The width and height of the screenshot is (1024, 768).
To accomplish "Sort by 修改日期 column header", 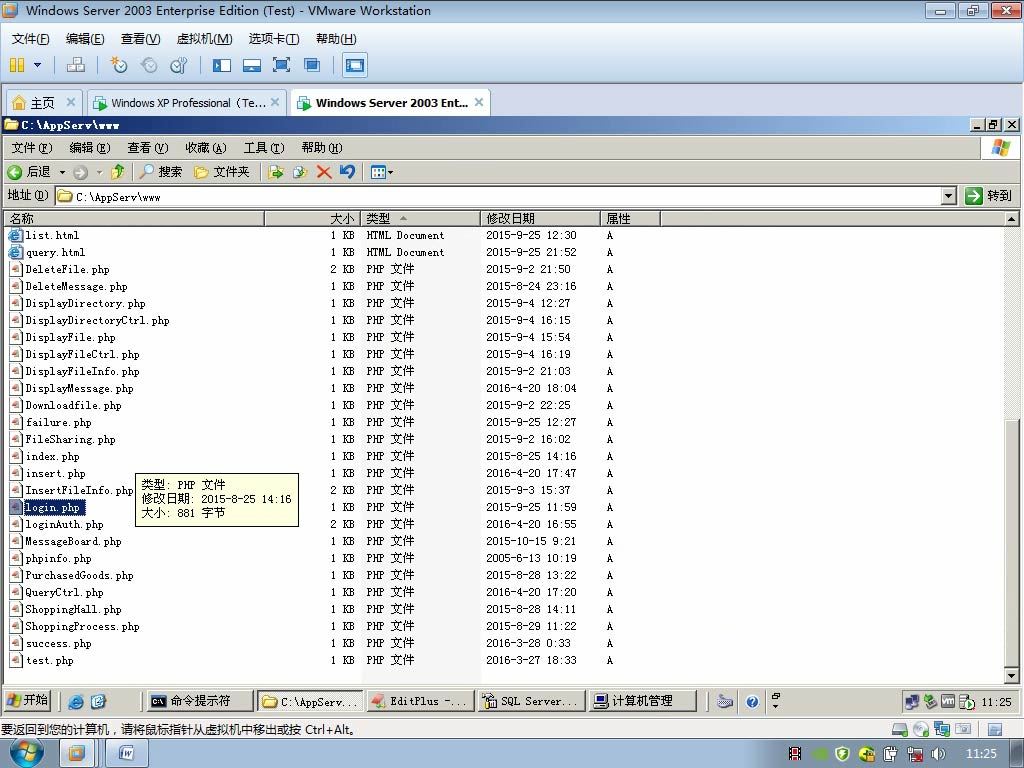I will point(540,218).
